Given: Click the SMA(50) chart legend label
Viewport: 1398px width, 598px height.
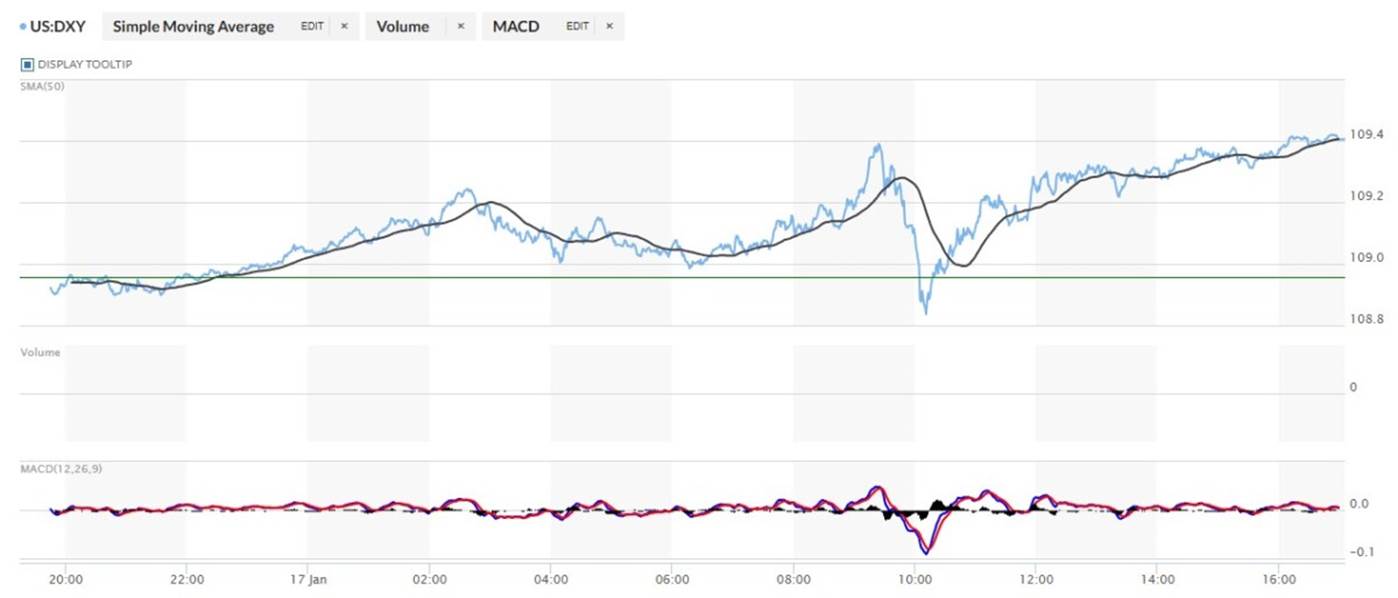Looking at the screenshot, I should point(39,86).
